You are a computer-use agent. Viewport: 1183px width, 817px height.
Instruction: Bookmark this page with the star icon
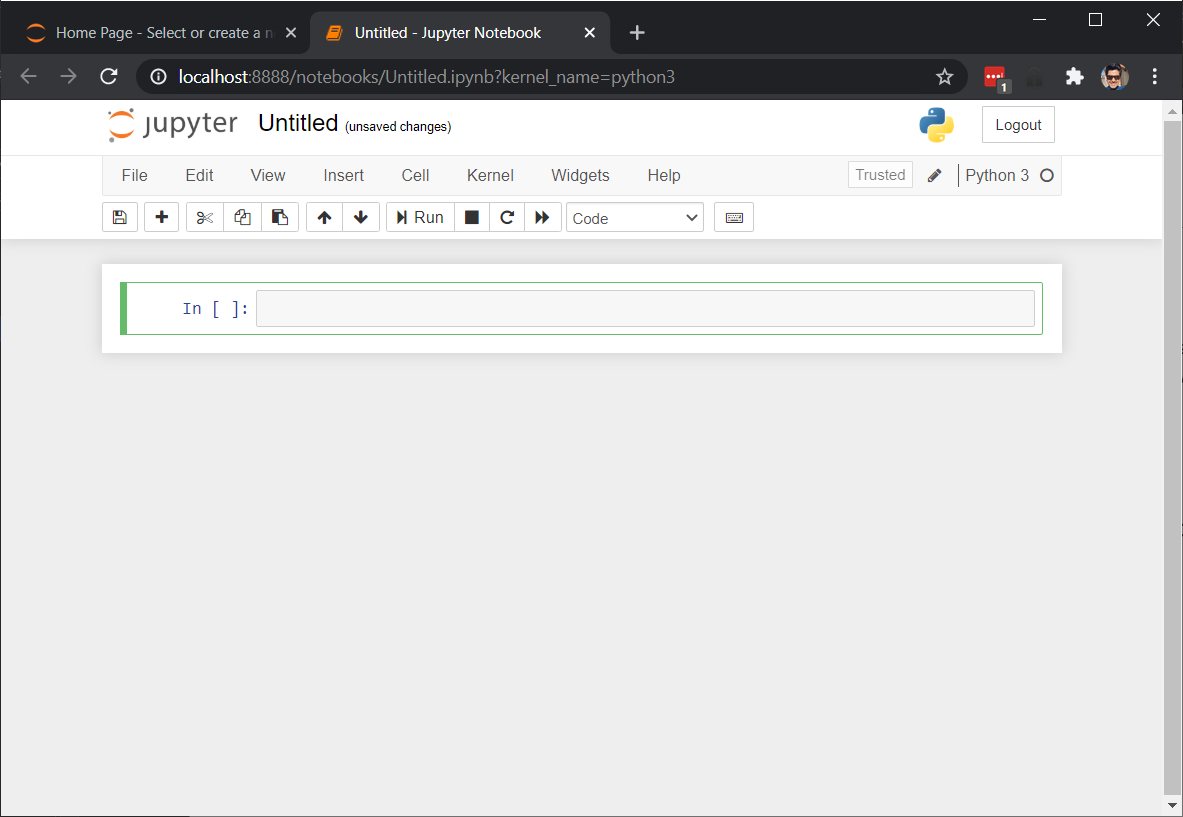(945, 76)
